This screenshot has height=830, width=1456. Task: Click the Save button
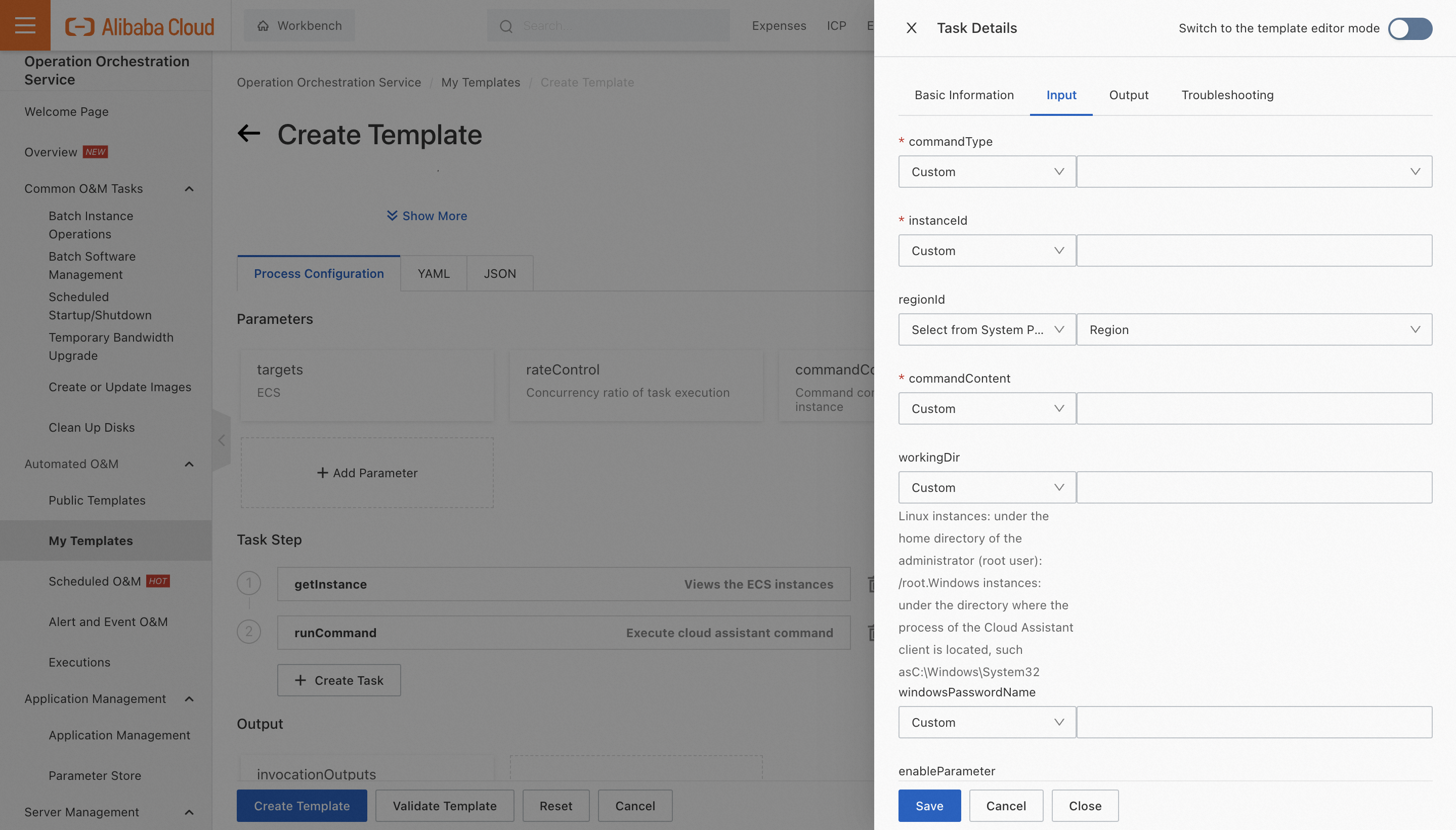(929, 806)
